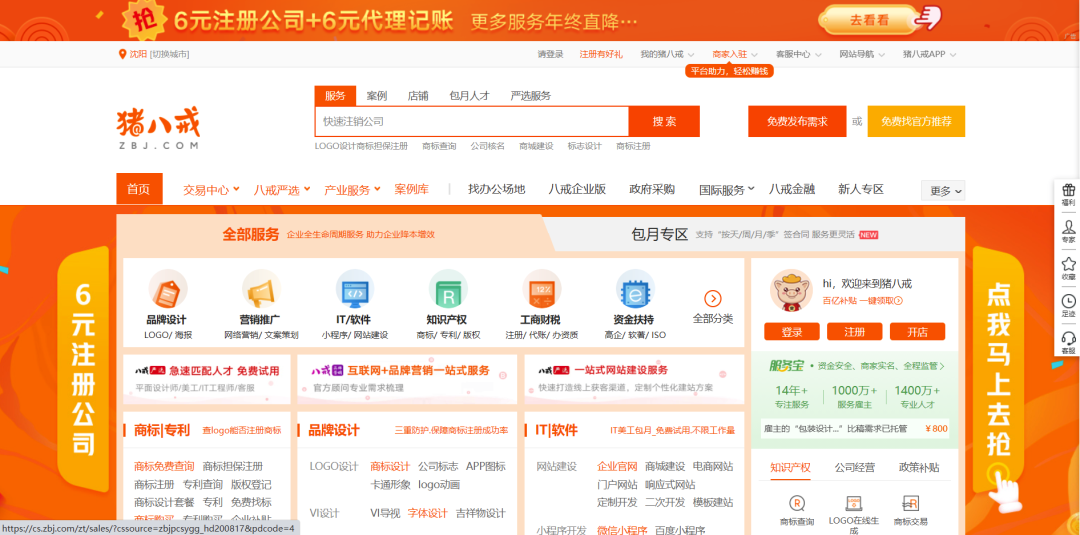Switch to the 店铺 search tab
The image size is (1080, 535).
point(418,96)
